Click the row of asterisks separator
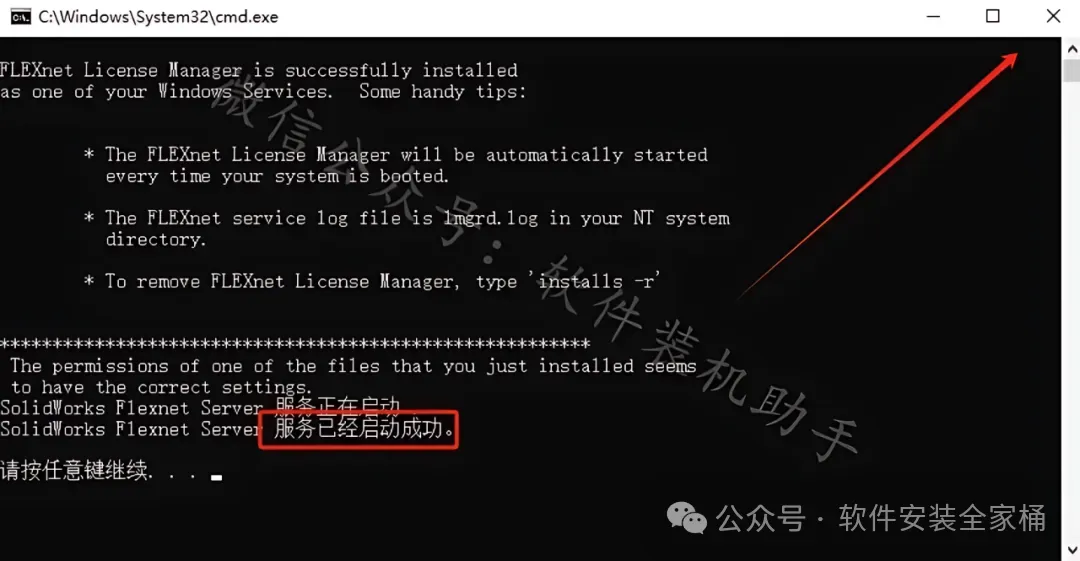Screen dimensions: 1080x561 click(x=295, y=343)
